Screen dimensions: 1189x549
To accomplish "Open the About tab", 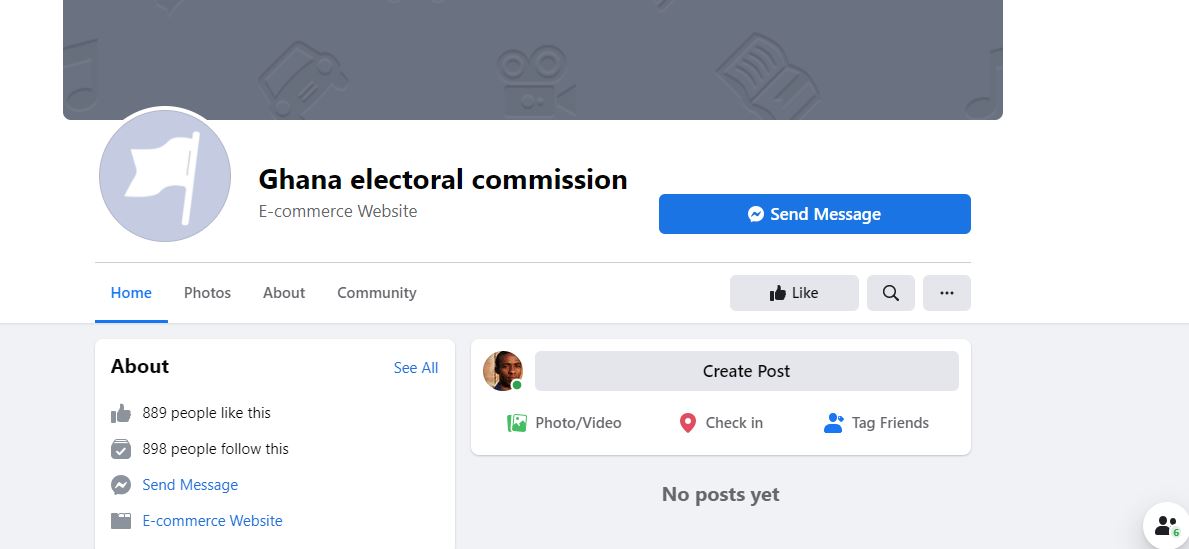I will (x=284, y=293).
